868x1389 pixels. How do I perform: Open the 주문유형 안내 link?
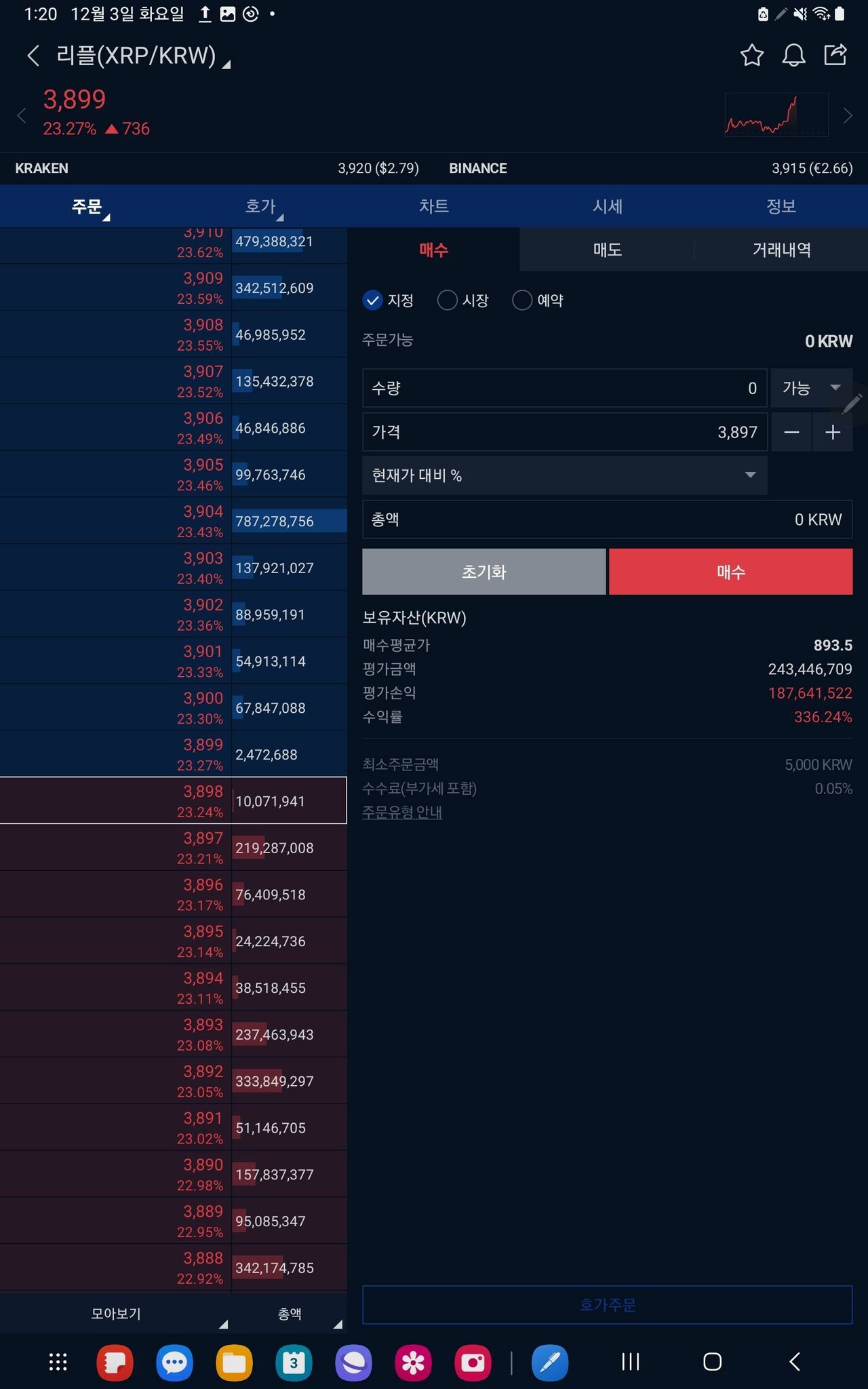click(402, 812)
